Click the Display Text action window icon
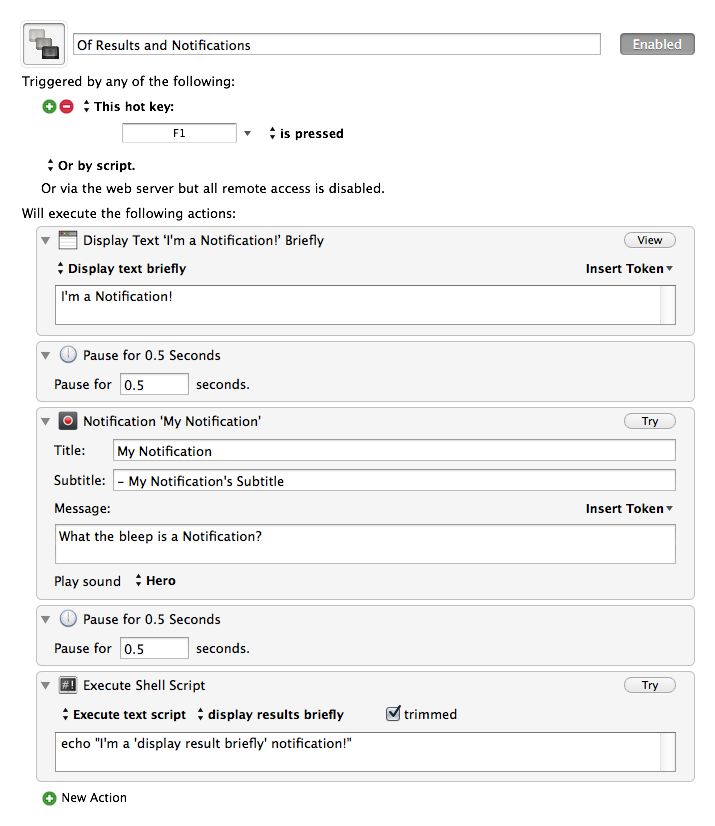Image resolution: width=715 pixels, height=826 pixels. [68, 240]
